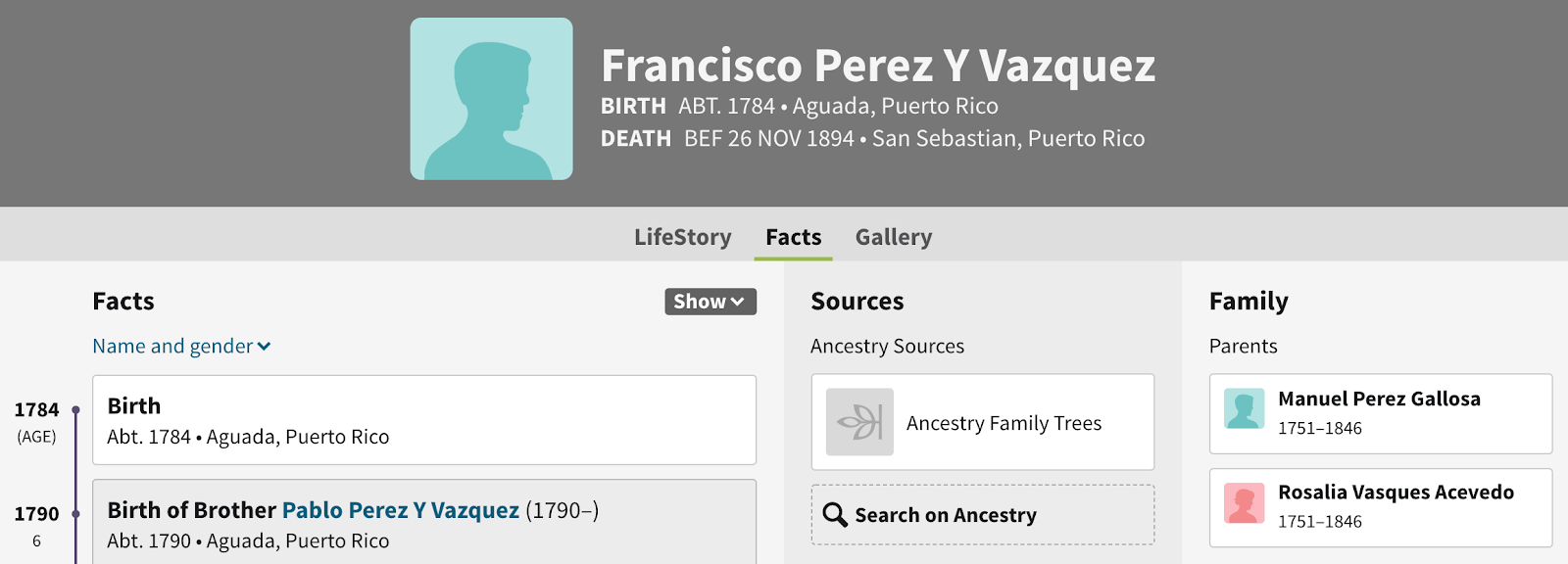This screenshot has height=564, width=1568.
Task: Click the 1790 timeline dot
Action: (75, 514)
